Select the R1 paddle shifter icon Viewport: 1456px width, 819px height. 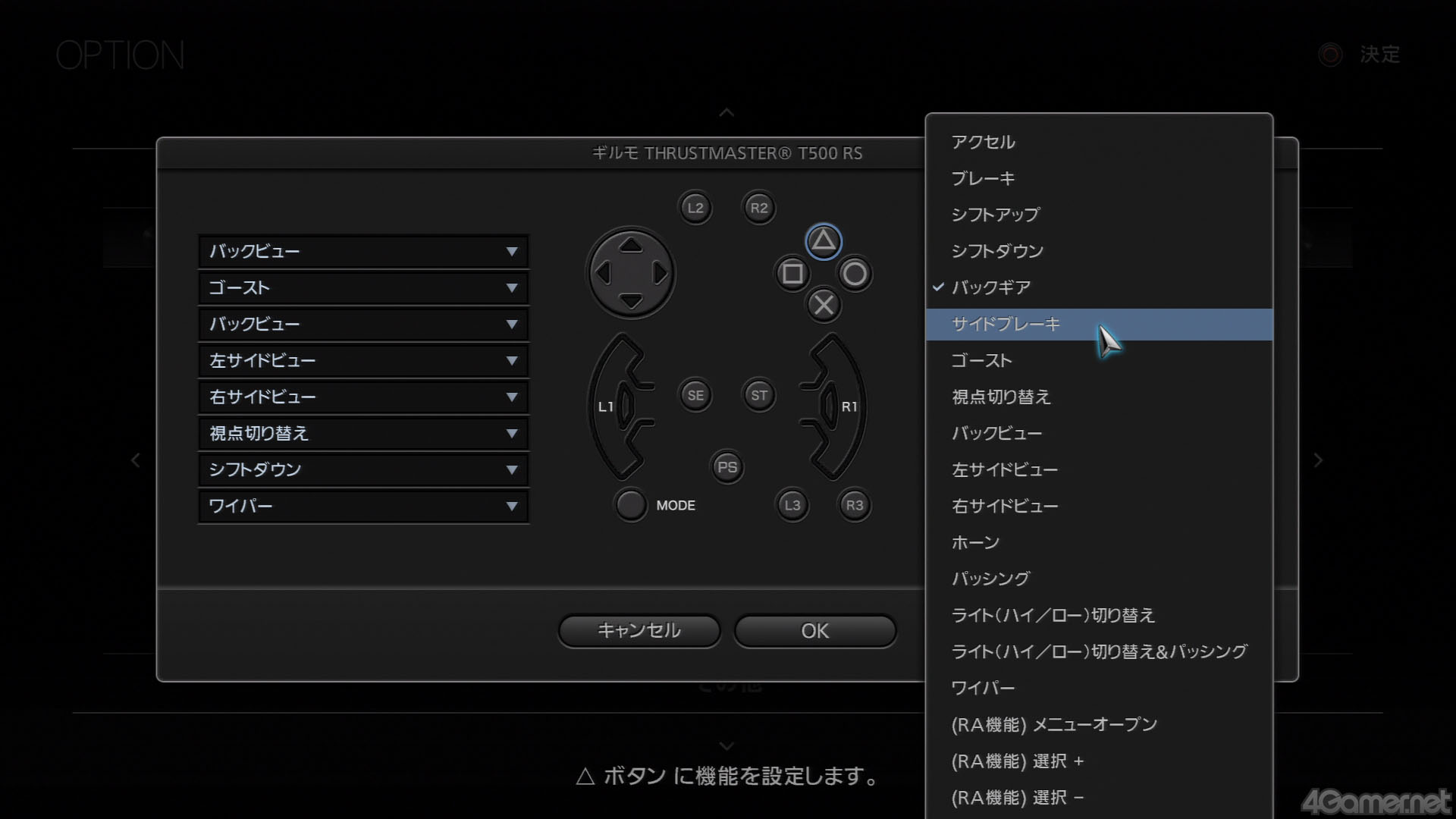tap(834, 406)
